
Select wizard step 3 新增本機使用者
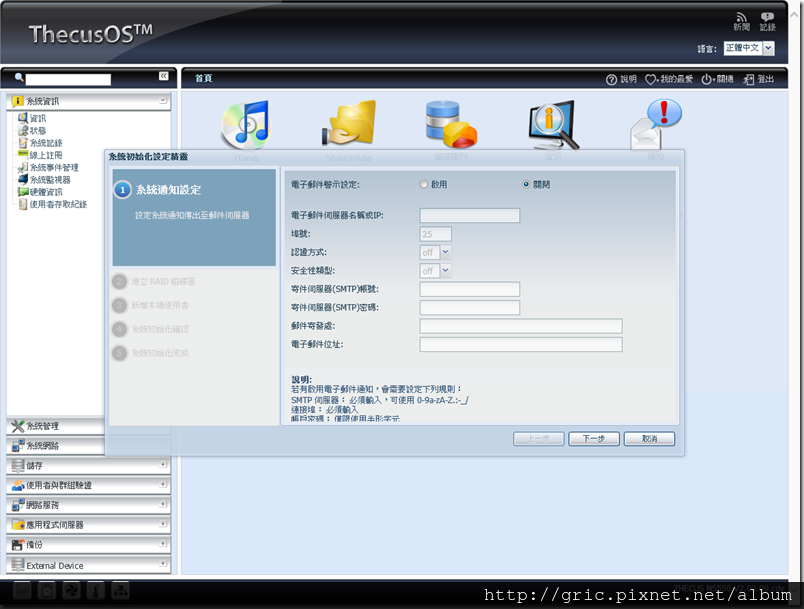151,306
